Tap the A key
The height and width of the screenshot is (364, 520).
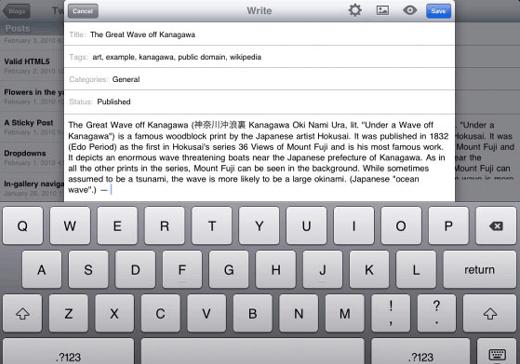pos(41,269)
